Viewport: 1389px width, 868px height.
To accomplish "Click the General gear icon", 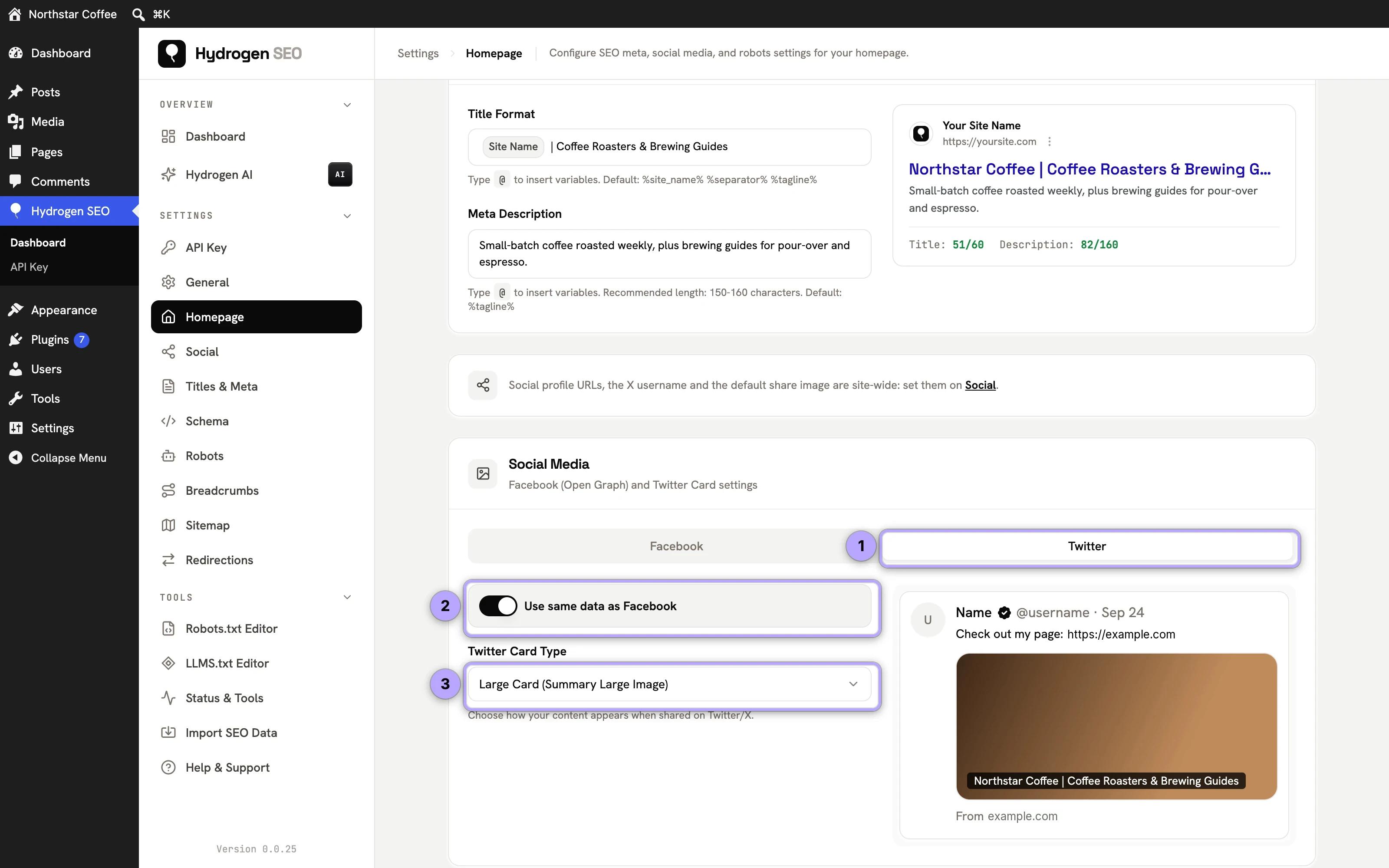I will (x=168, y=283).
